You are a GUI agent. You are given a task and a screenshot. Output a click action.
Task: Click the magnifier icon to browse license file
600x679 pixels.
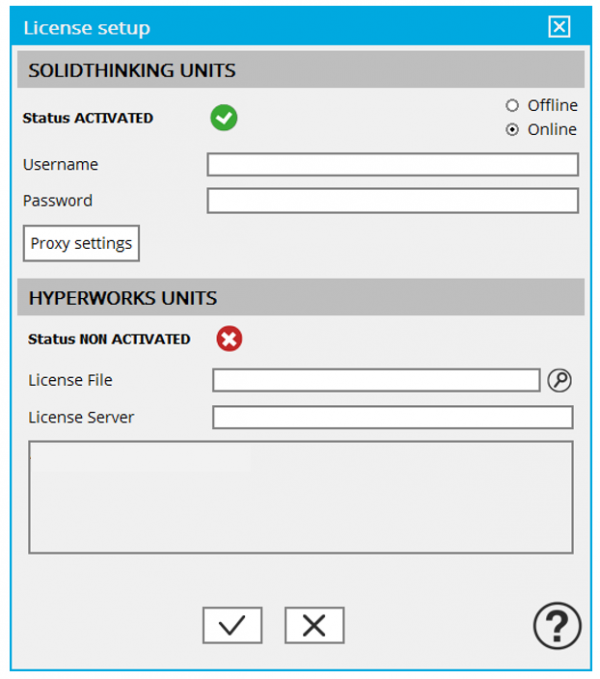click(559, 381)
